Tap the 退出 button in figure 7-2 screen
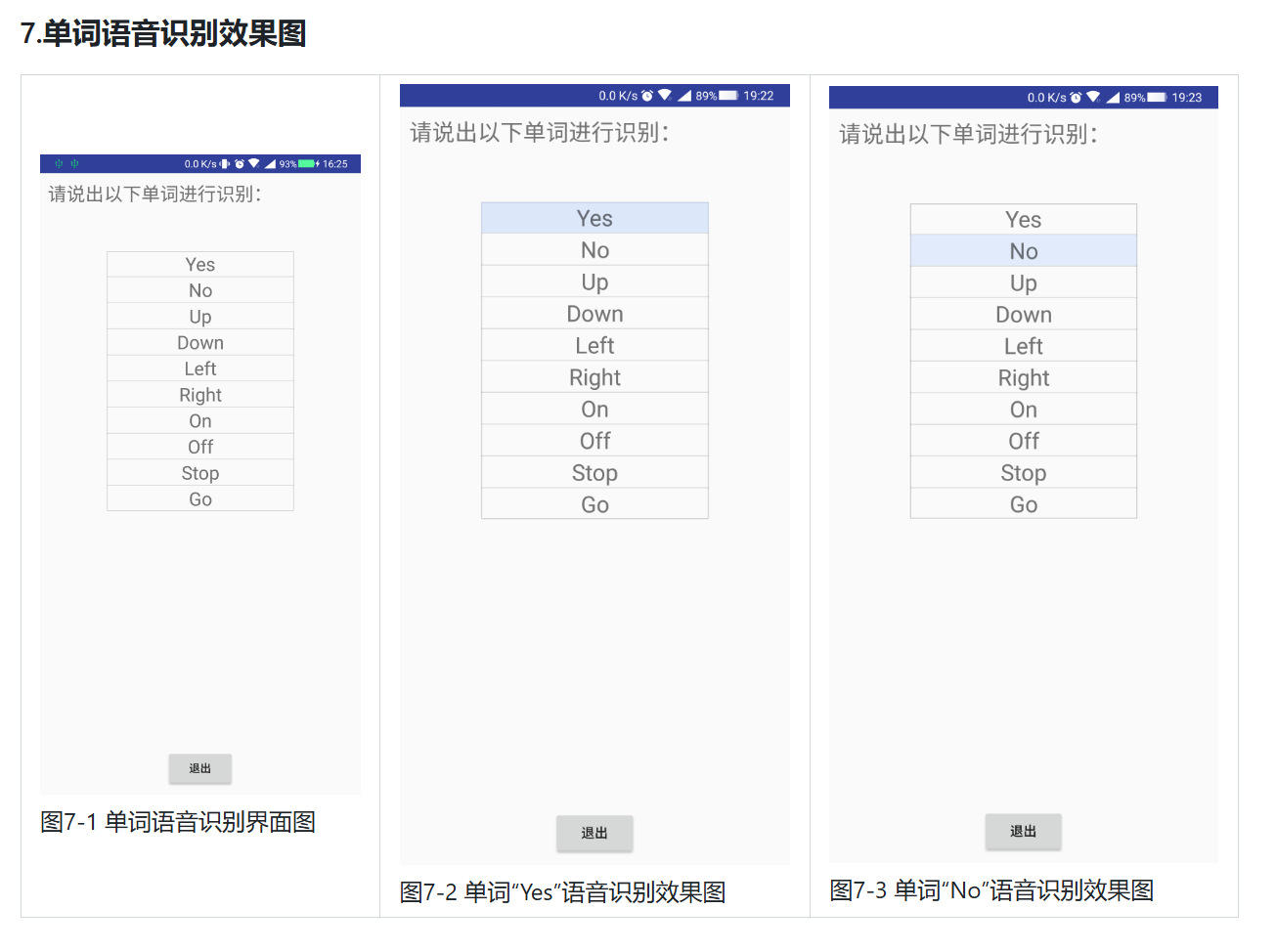Image resolution: width=1276 pixels, height=952 pixels. click(594, 833)
